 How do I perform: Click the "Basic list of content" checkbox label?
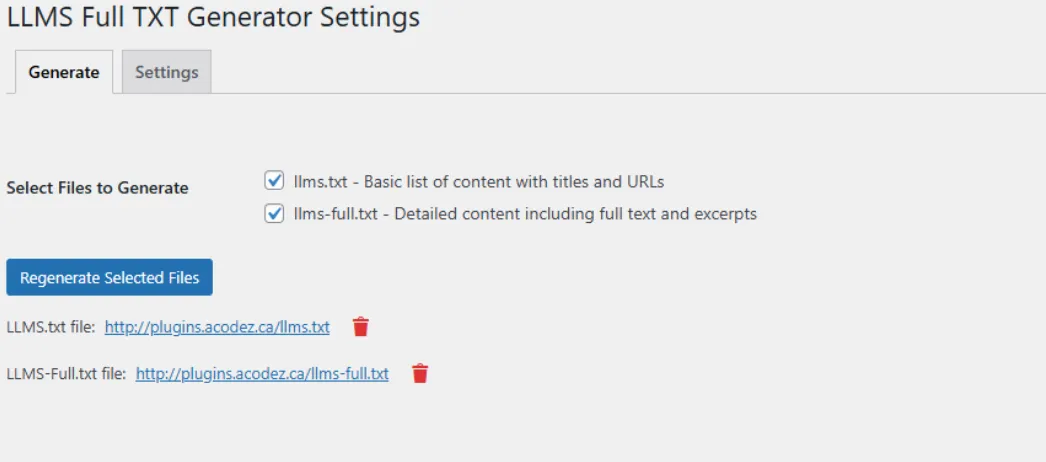479,182
